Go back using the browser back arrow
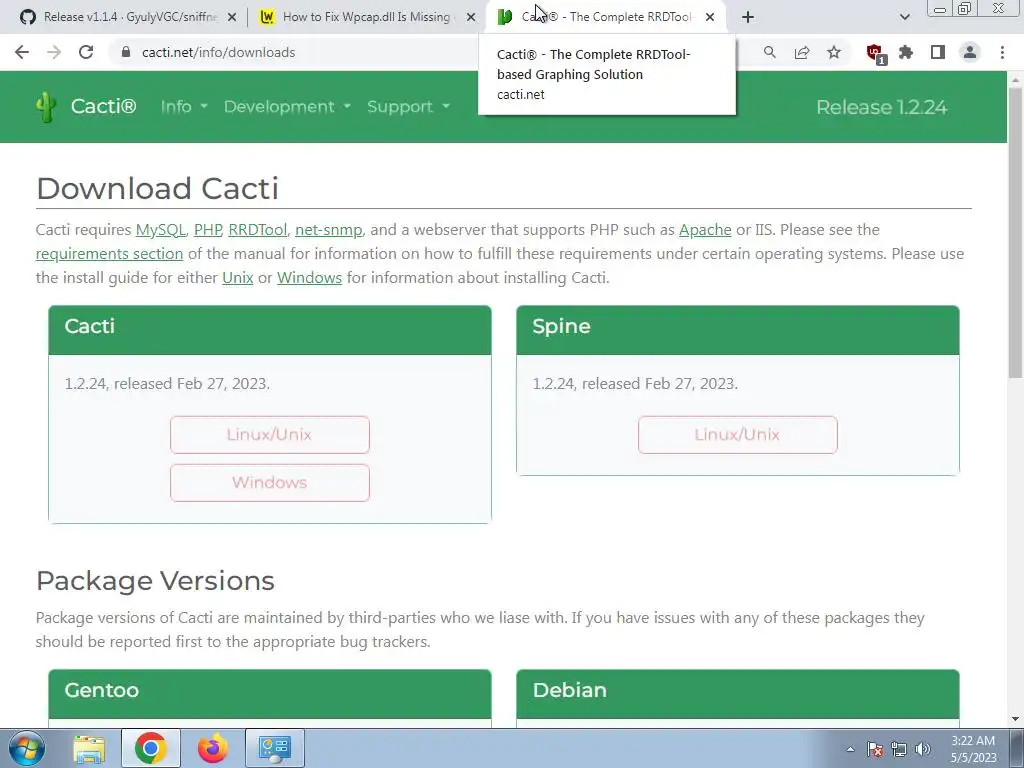The width and height of the screenshot is (1024, 768). tap(22, 52)
